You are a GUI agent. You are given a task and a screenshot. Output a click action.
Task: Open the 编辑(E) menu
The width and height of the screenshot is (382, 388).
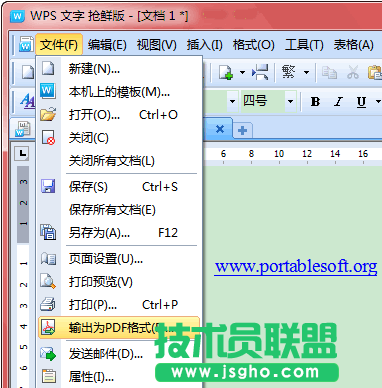tap(107, 45)
